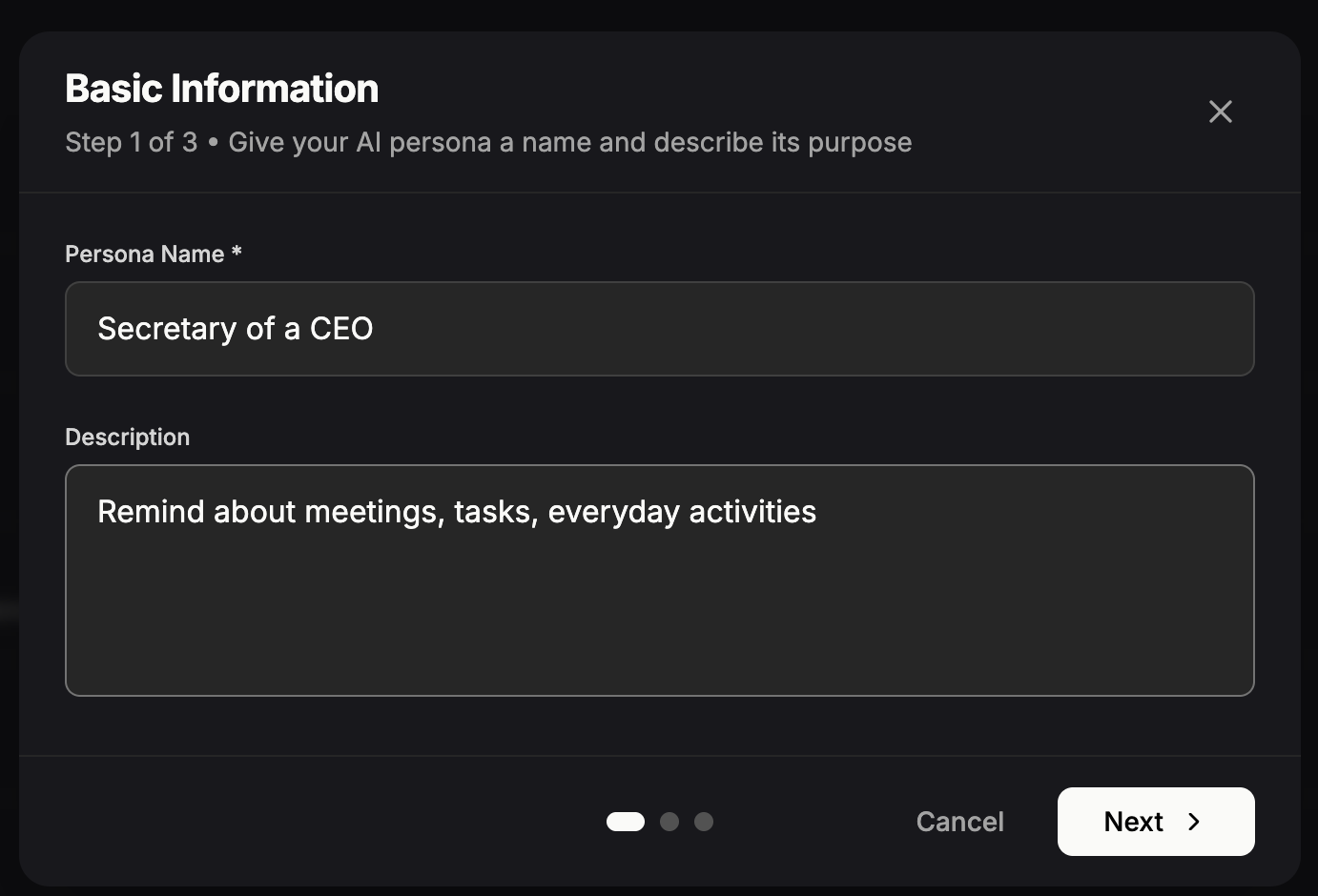Click the "Description" field label
1318x896 pixels.
click(x=127, y=438)
